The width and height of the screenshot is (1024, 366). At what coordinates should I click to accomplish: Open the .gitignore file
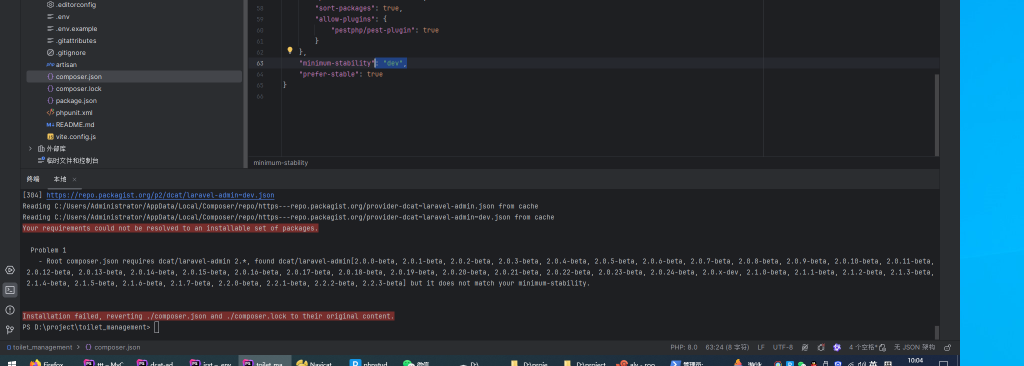click(x=66, y=52)
